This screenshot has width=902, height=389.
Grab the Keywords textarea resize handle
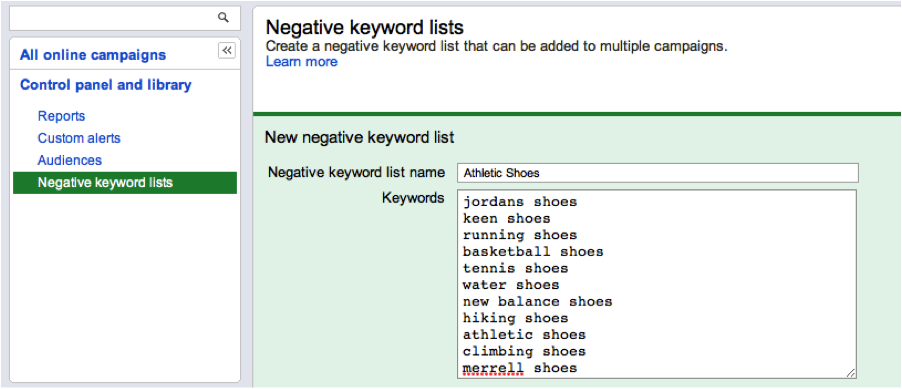[850, 373]
